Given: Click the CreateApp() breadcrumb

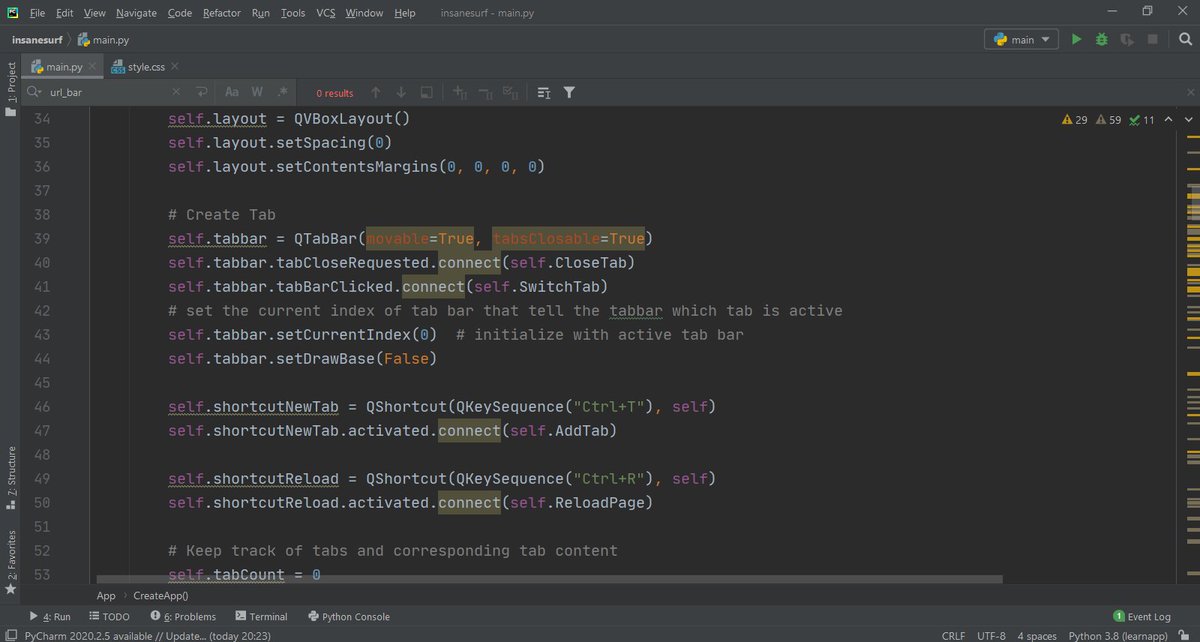Looking at the screenshot, I should click(x=160, y=595).
